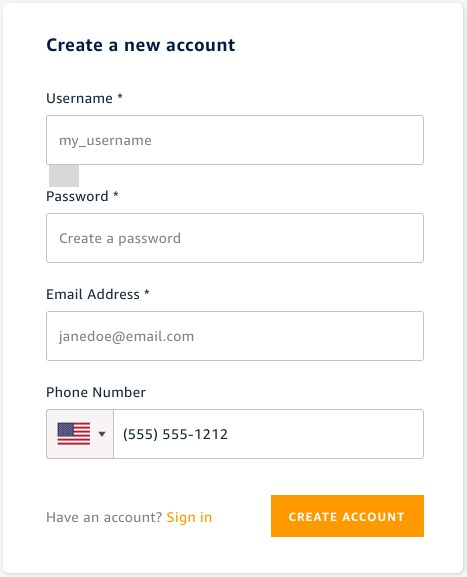Click the Password field label
This screenshot has width=467, height=577.
point(77,197)
